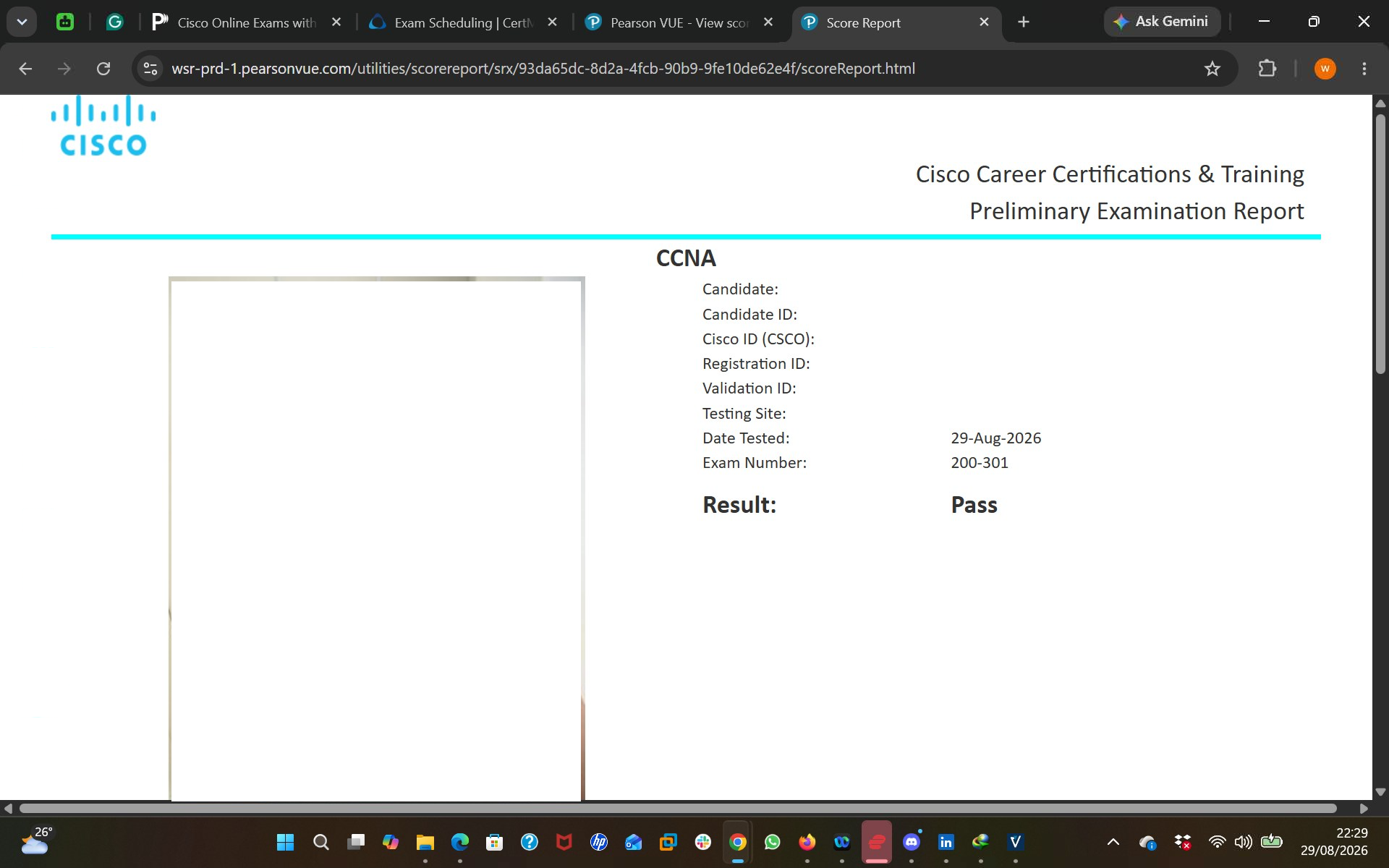Screen dimensions: 1389x868
Task: View site information icon in address bar
Action: pyautogui.click(x=150, y=69)
